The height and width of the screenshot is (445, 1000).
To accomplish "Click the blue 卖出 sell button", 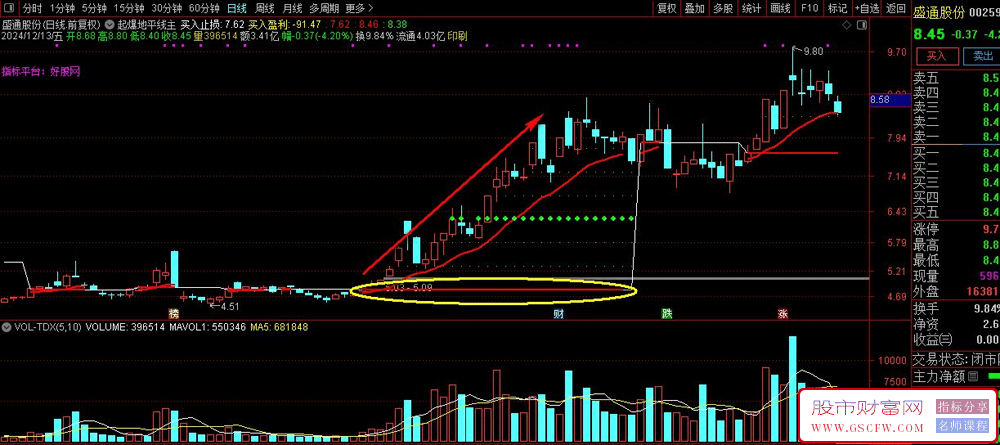I will pyautogui.click(x=983, y=55).
